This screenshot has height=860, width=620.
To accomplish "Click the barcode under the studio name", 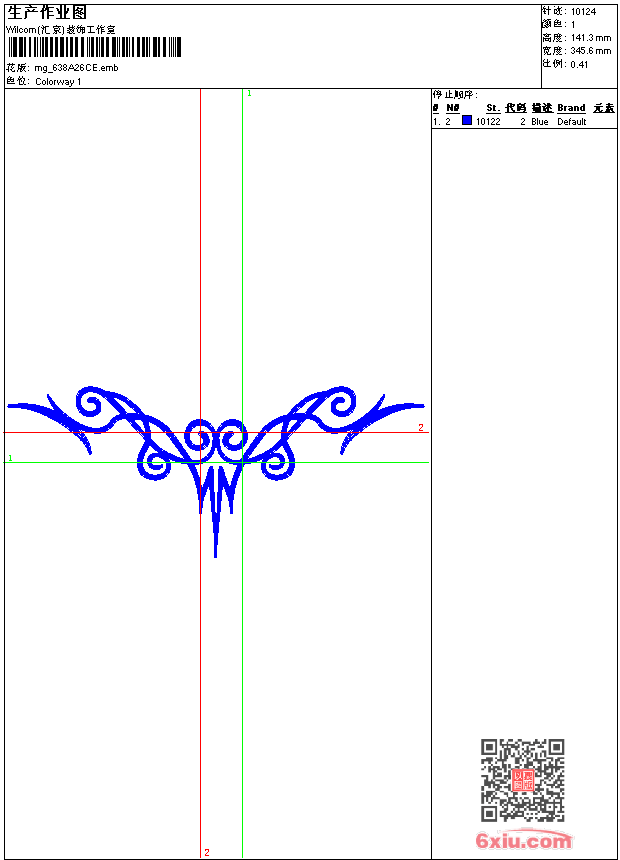I will [x=94, y=47].
